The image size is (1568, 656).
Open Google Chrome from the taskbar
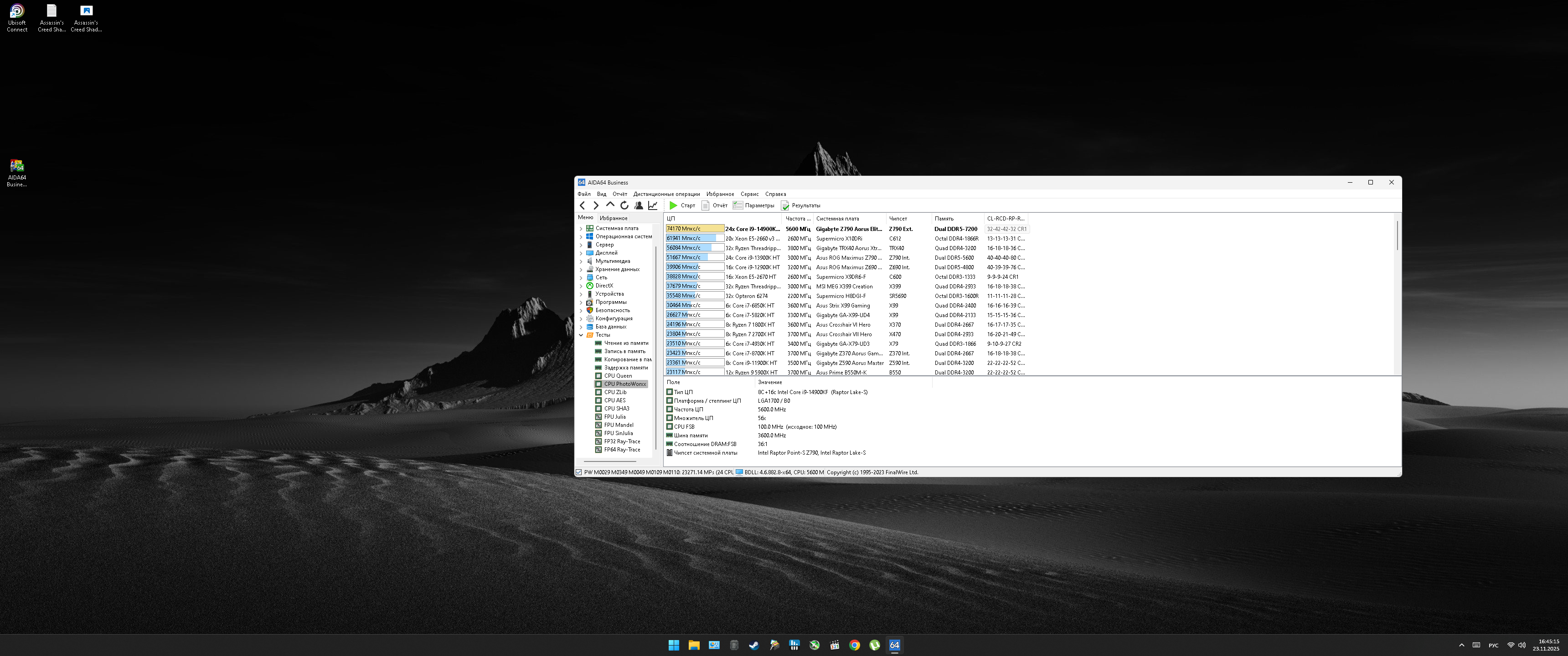[855, 646]
